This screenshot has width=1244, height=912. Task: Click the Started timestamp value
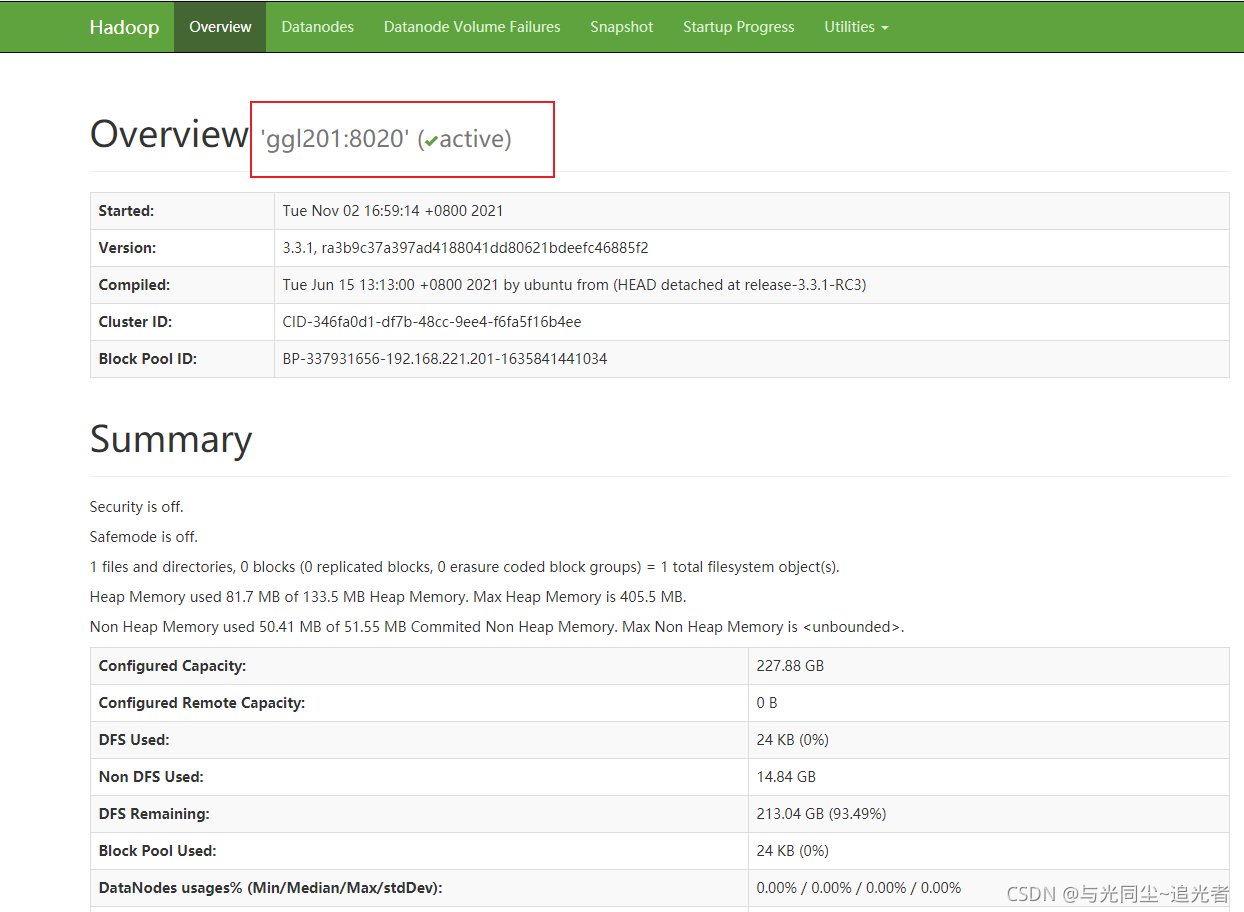(393, 211)
